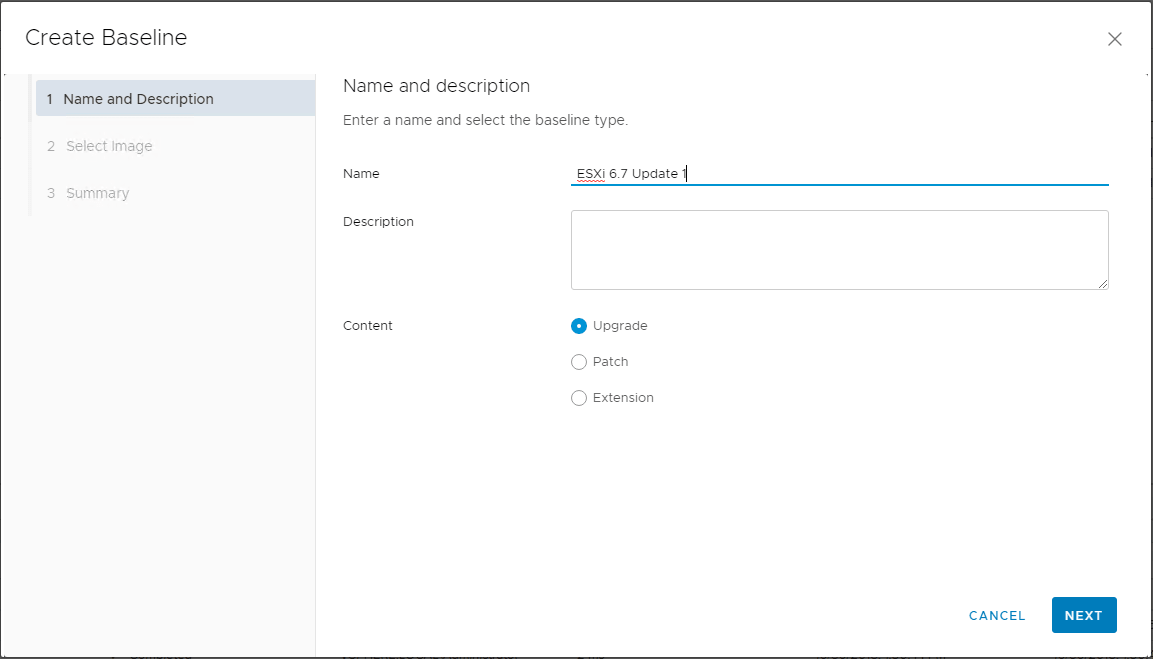This screenshot has width=1153, height=659.
Task: Click the Description label
Action: [x=378, y=221]
